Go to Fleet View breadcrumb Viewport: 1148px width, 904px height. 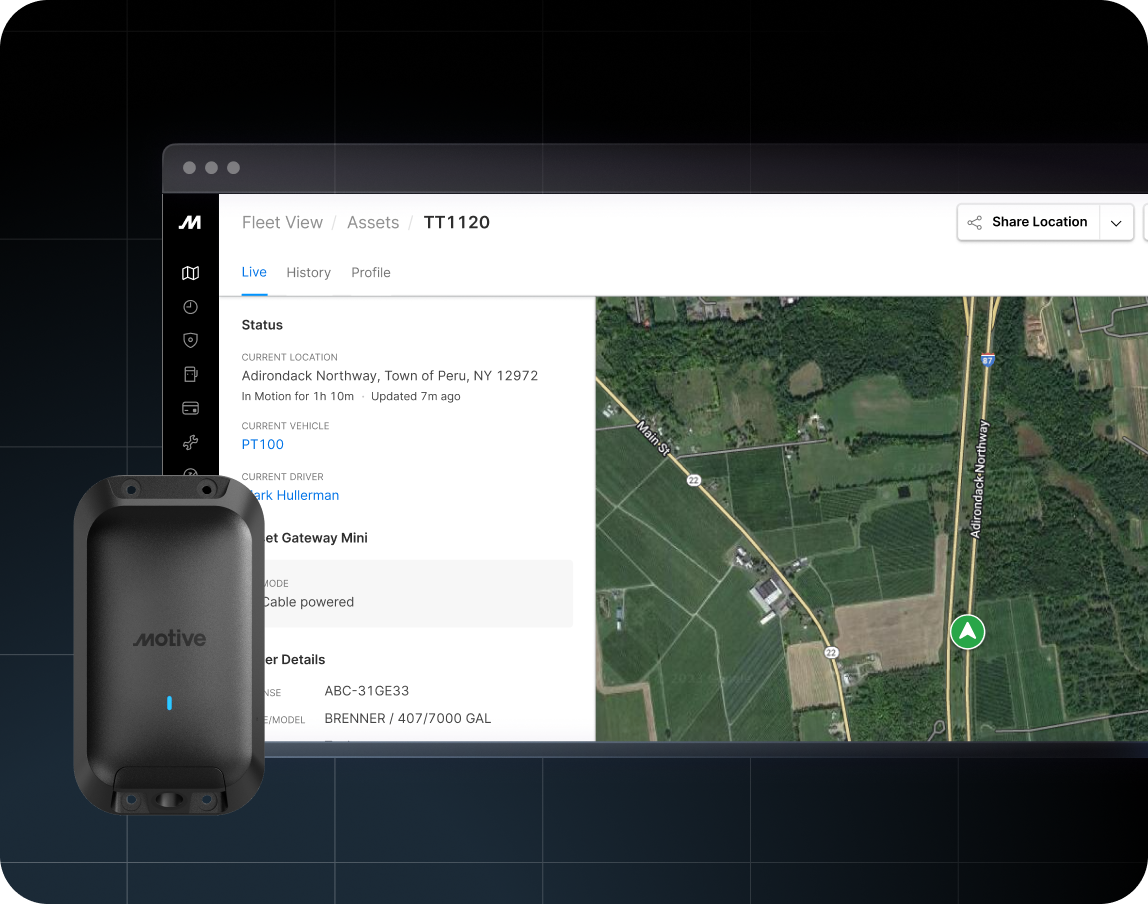[282, 223]
